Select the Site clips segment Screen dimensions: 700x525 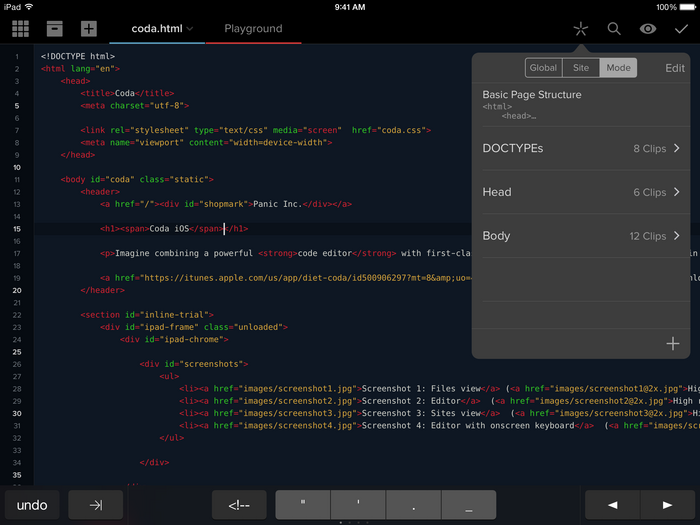pyautogui.click(x=581, y=68)
